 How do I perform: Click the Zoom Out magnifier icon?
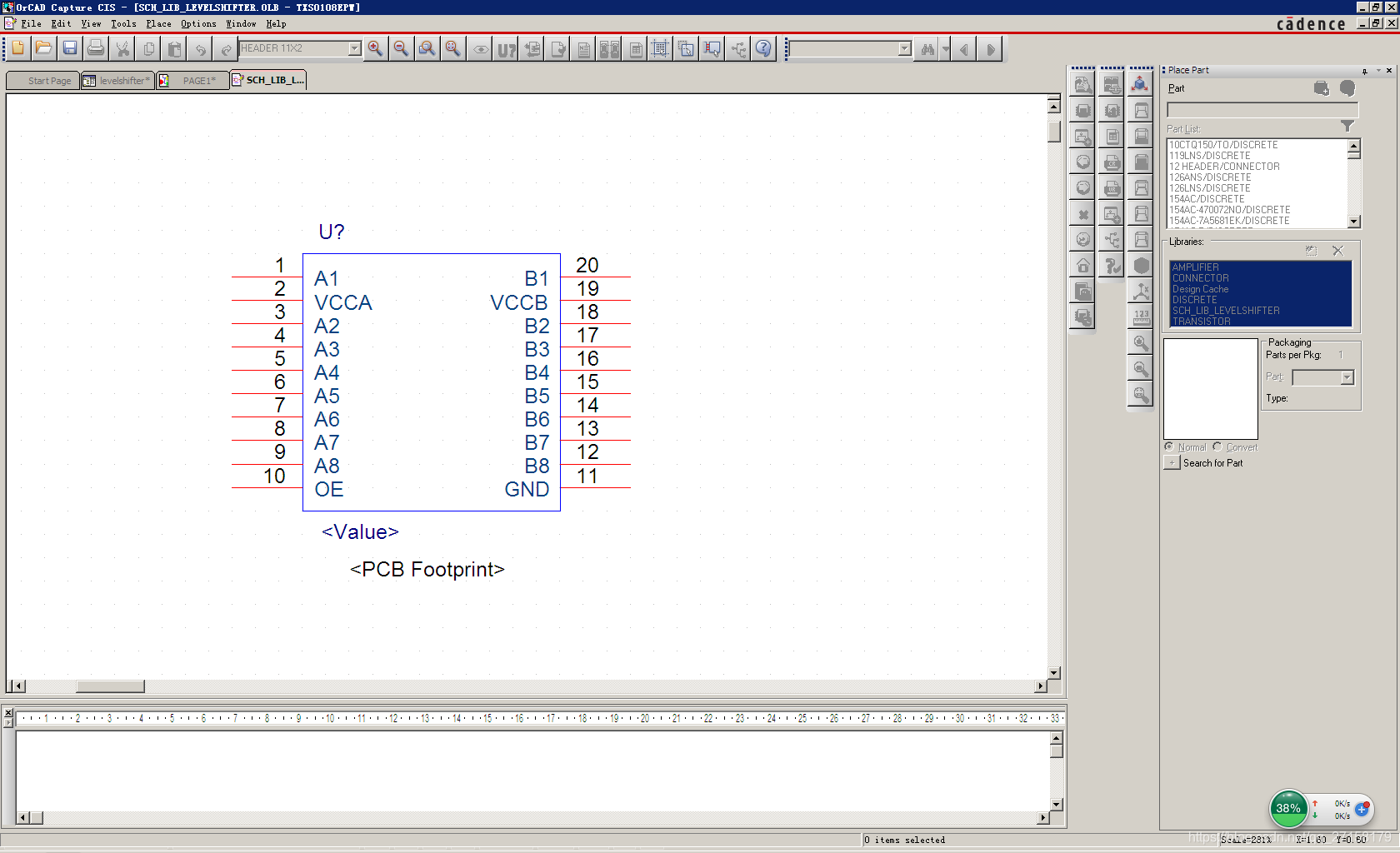click(x=401, y=49)
